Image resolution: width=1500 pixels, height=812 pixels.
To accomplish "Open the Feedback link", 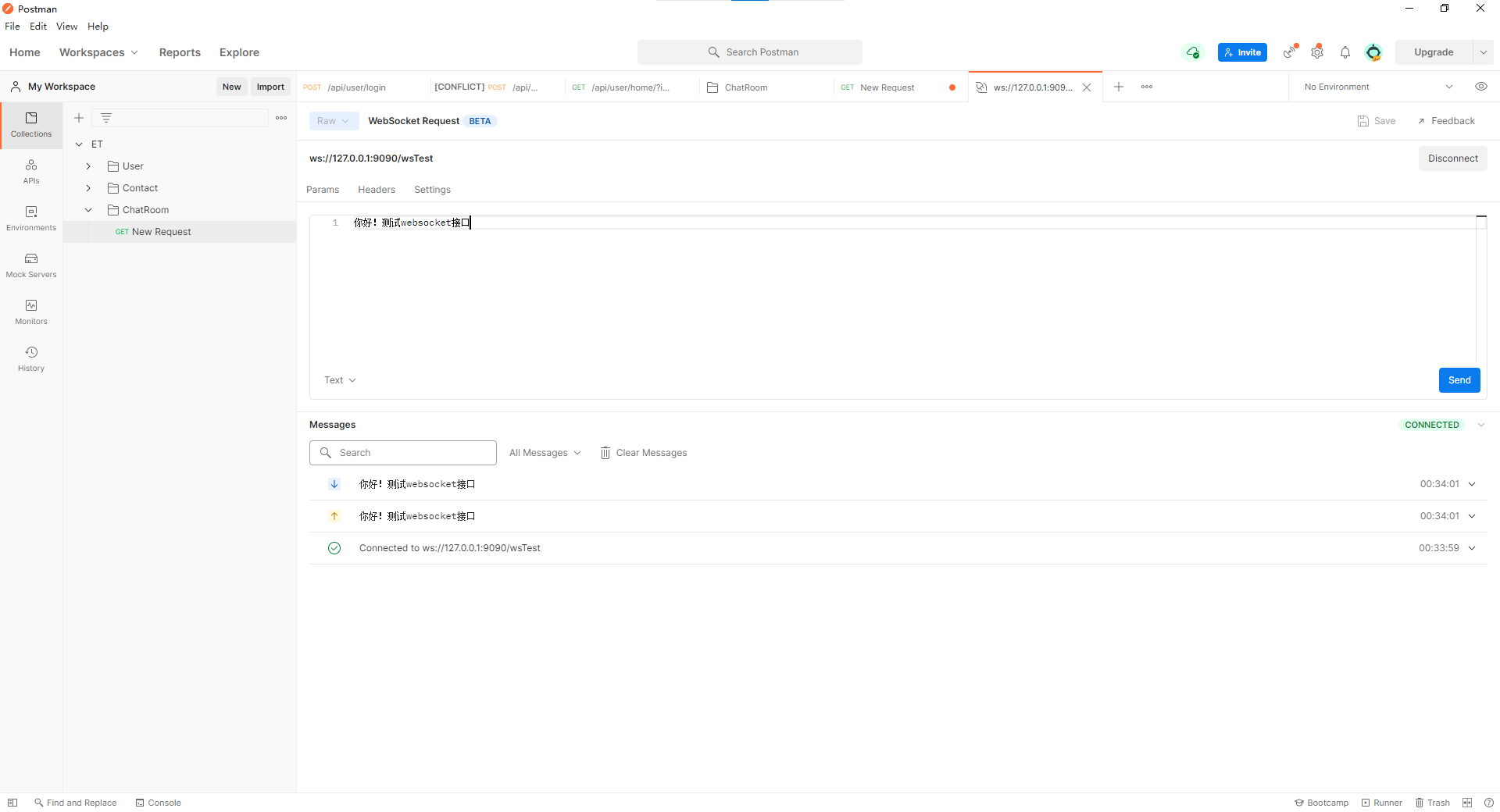I will click(1446, 121).
